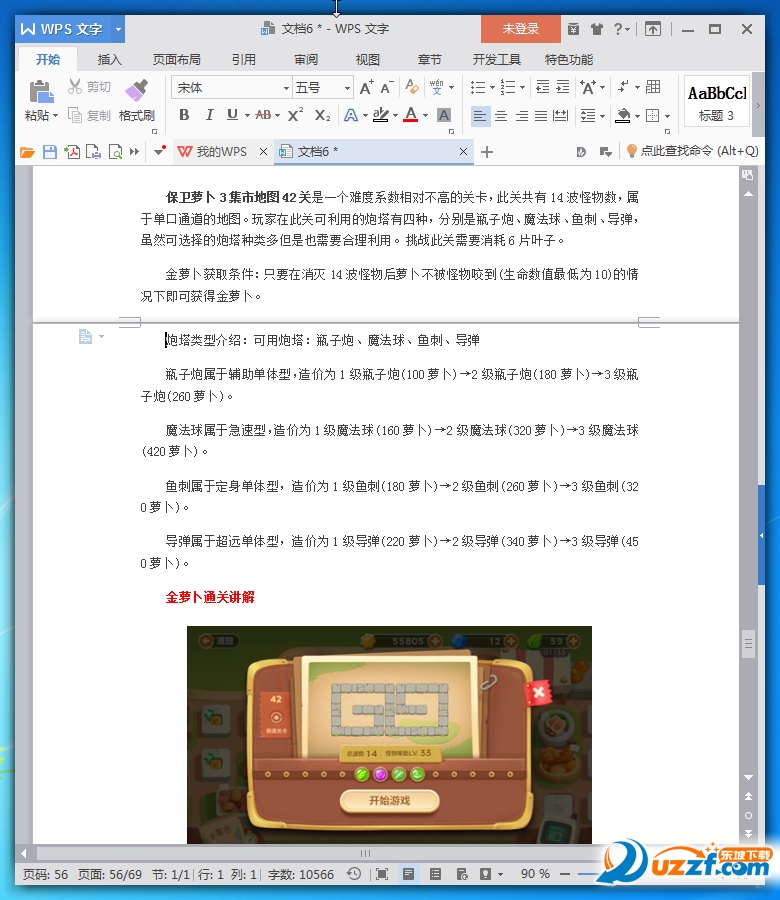Image resolution: width=780 pixels, height=900 pixels.
Task: Switch to page layout view in status bar
Action: (x=409, y=874)
